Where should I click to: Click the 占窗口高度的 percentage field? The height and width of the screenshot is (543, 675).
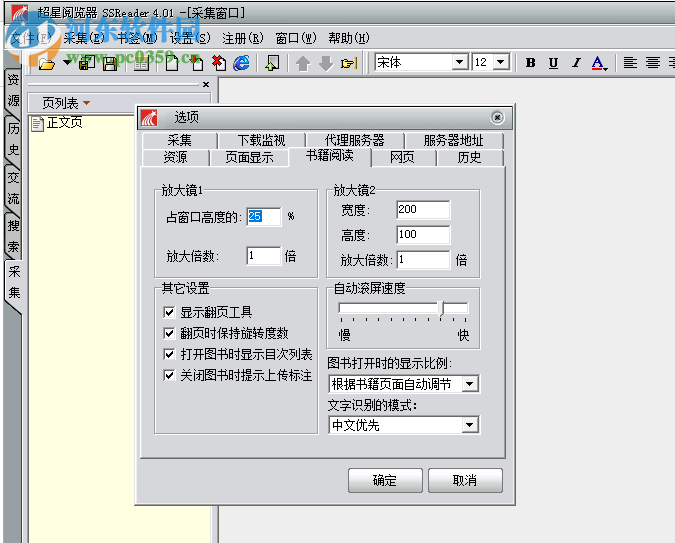pyautogui.click(x=264, y=216)
